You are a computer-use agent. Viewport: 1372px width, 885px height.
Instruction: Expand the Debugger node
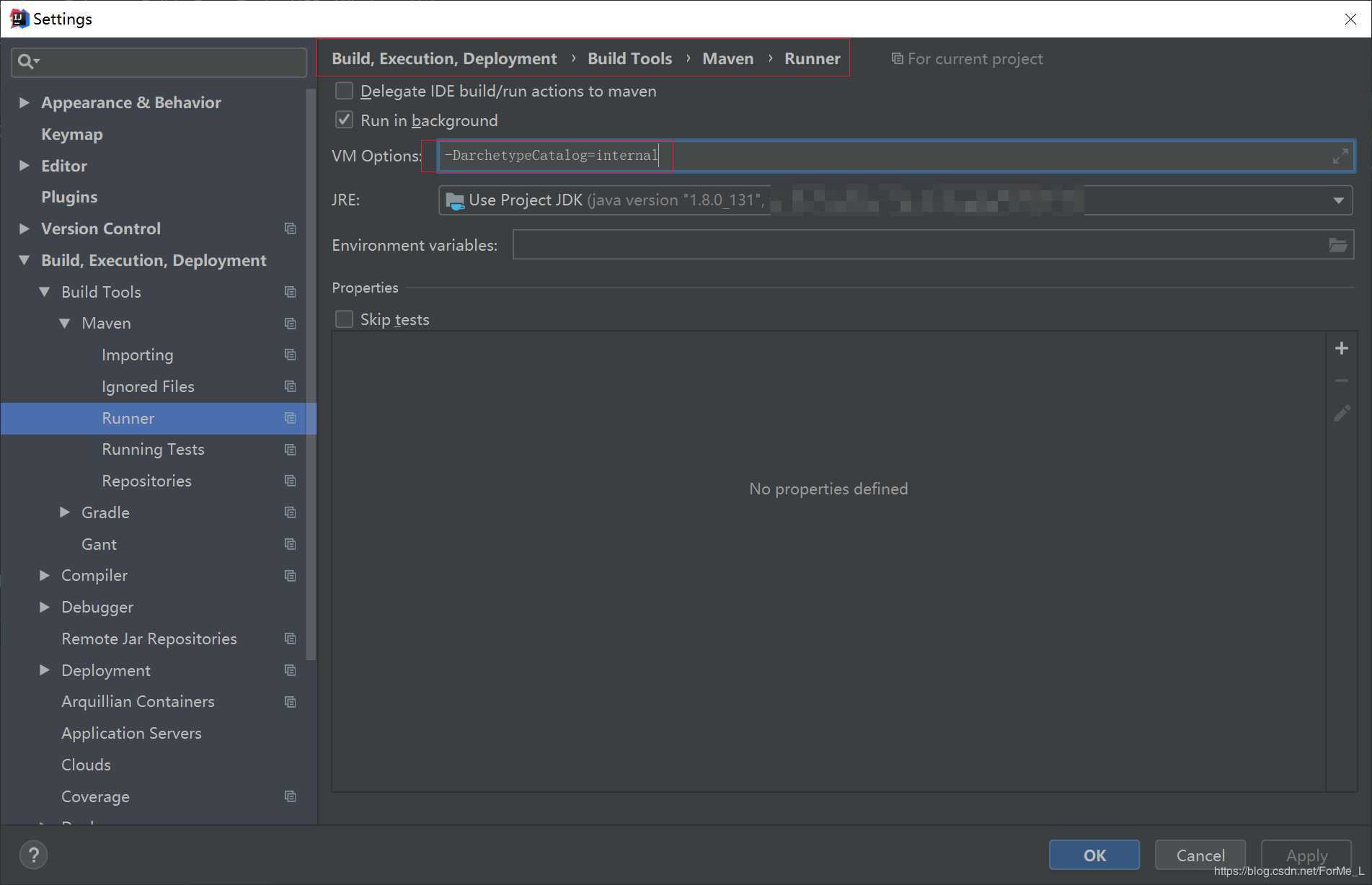(45, 607)
